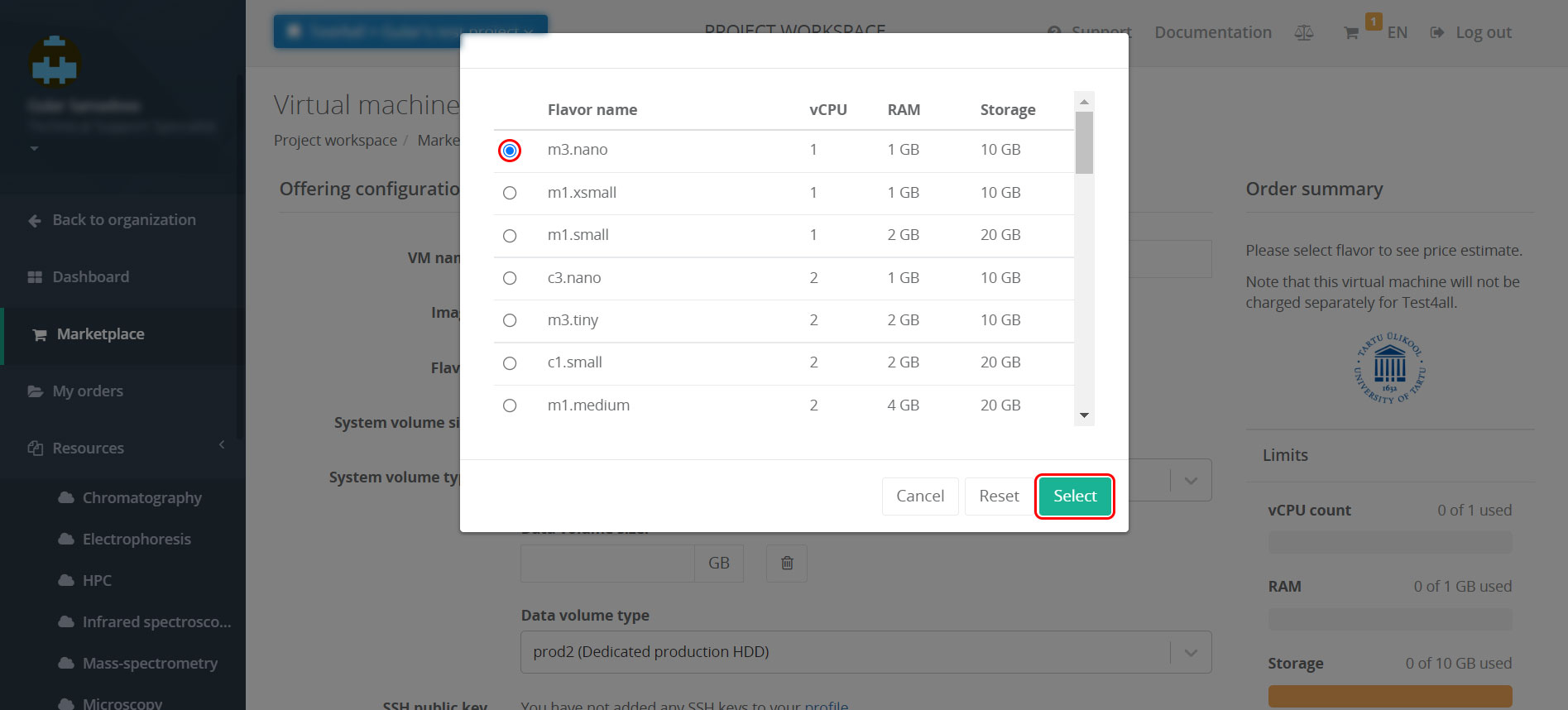Click the Storage column header
The height and width of the screenshot is (710, 1568).
1008,110
